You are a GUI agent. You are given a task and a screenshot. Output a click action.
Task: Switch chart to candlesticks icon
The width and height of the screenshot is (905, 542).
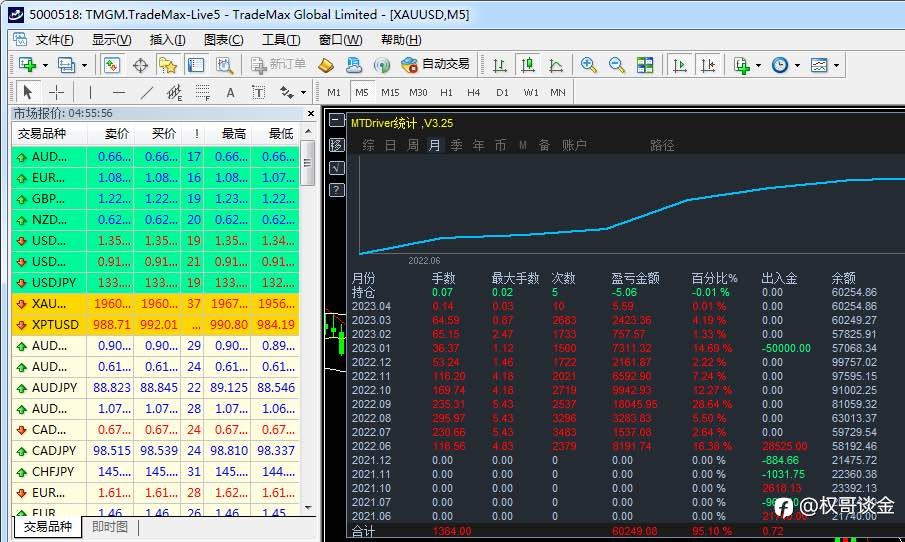(528, 65)
